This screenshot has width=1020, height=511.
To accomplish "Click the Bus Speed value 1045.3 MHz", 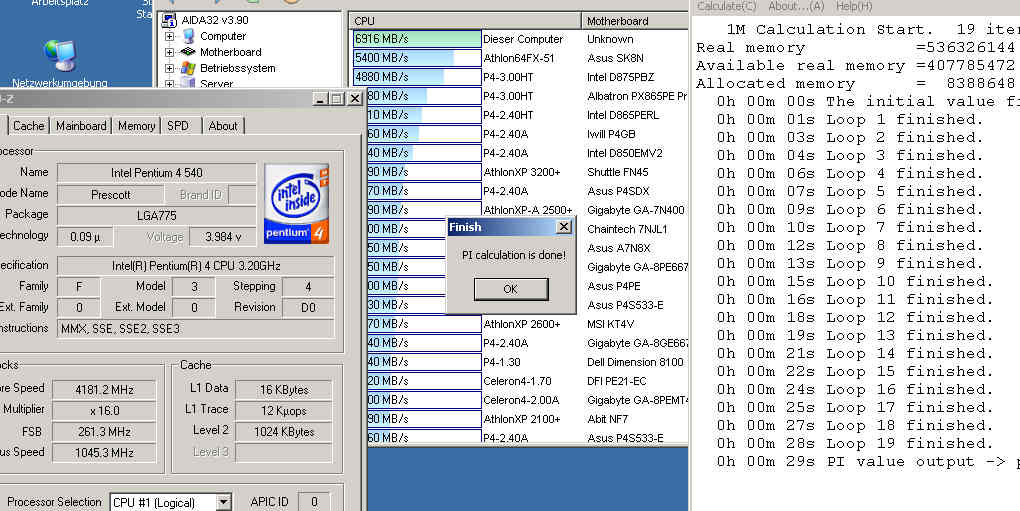I will click(104, 452).
